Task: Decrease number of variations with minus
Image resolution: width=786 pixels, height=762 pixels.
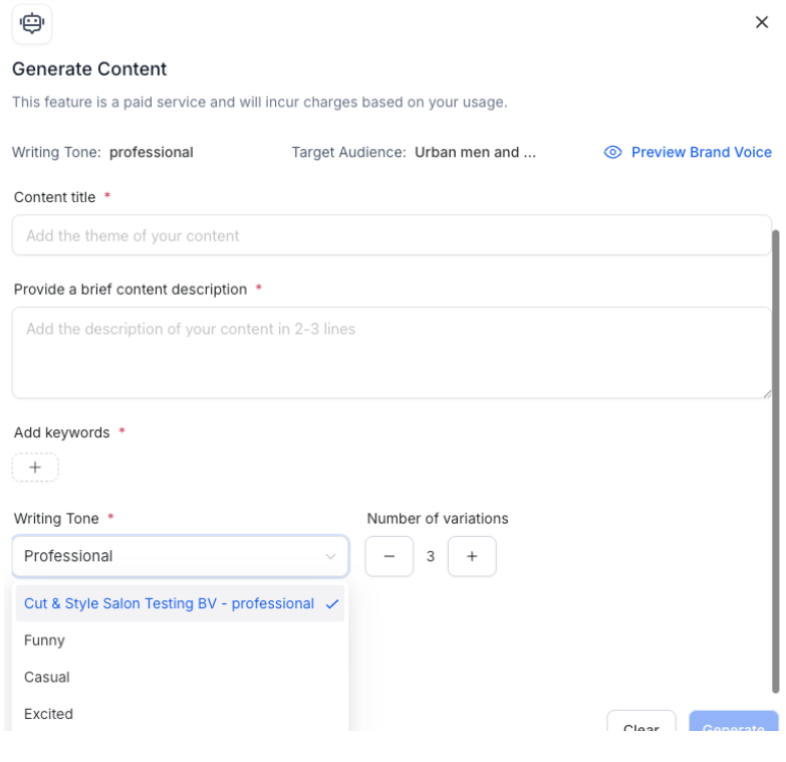Action: [389, 557]
